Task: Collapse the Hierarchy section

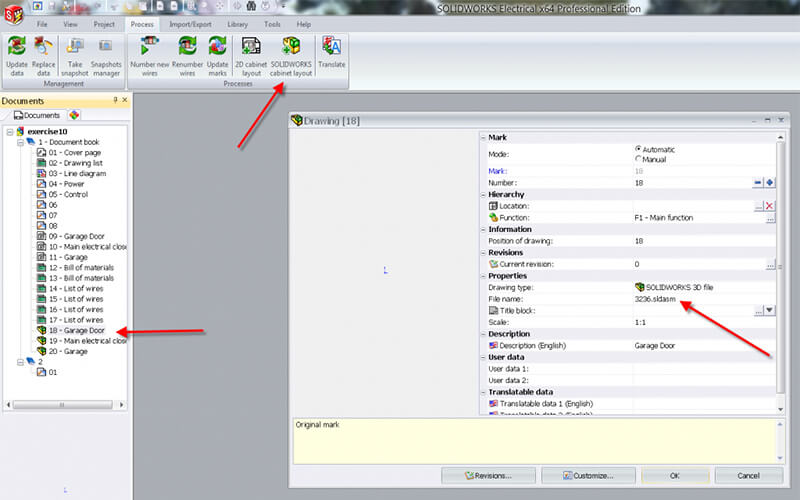Action: pos(483,195)
